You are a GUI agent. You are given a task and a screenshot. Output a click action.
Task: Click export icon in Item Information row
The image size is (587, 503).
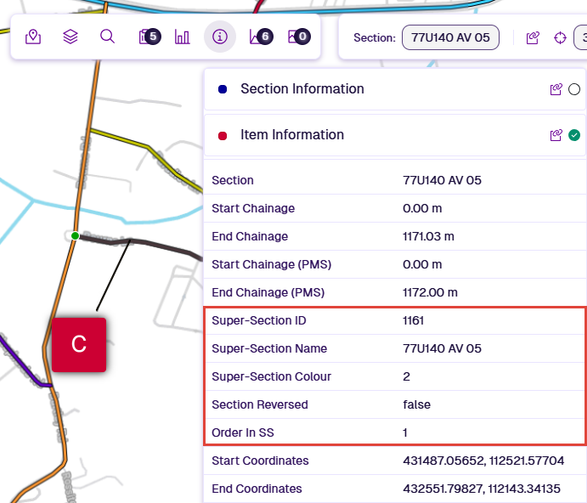tap(556, 135)
